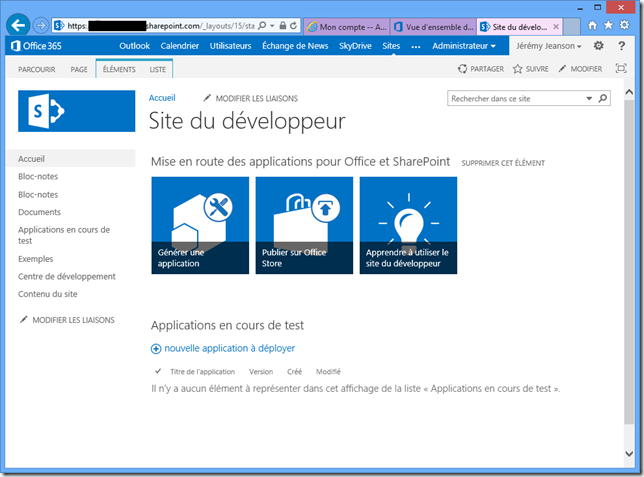The width and height of the screenshot is (644, 477).
Task: Open the ÉLÉMENTS ribbon tab
Action: coord(119,69)
